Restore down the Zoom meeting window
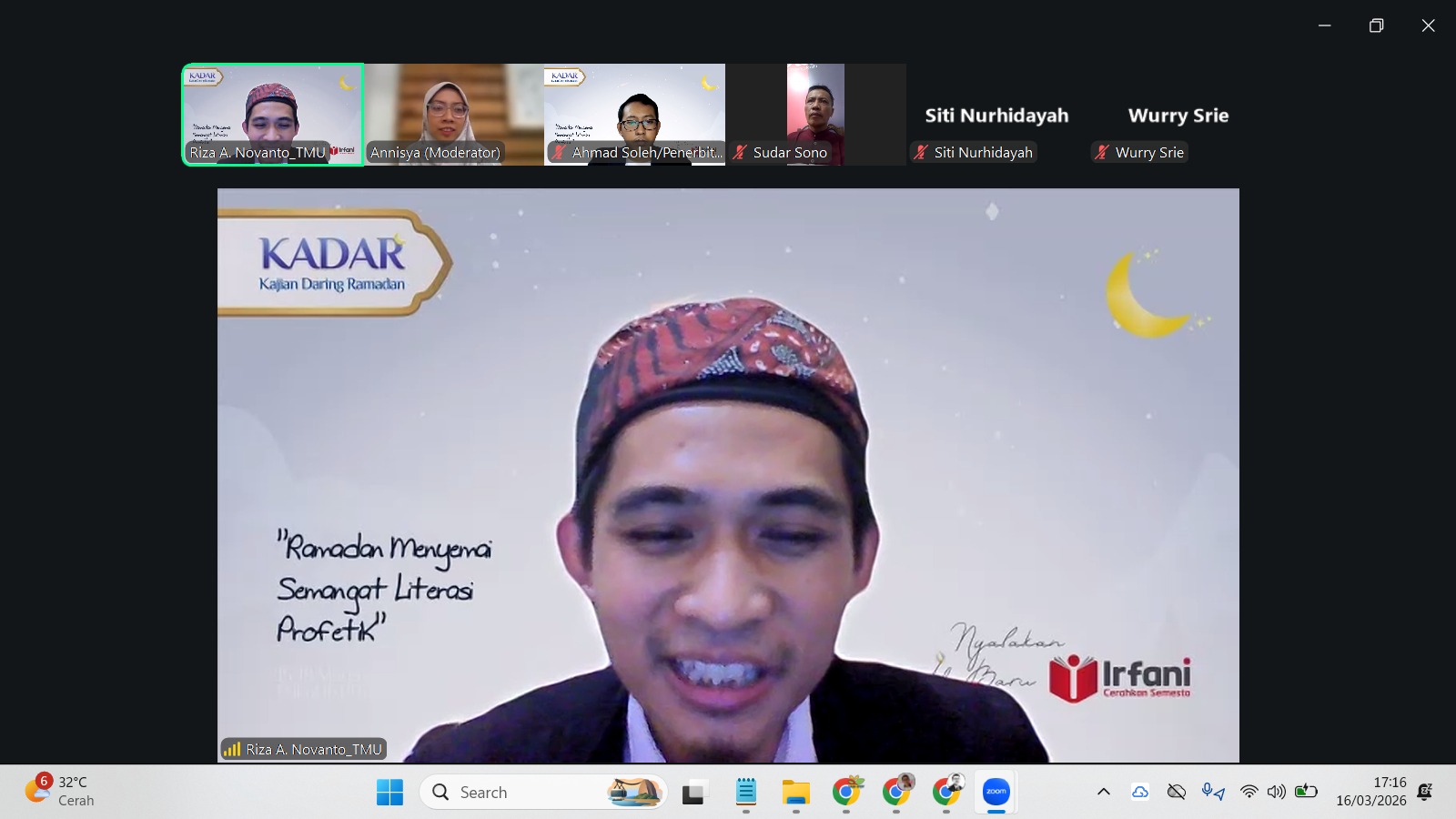 [1376, 25]
